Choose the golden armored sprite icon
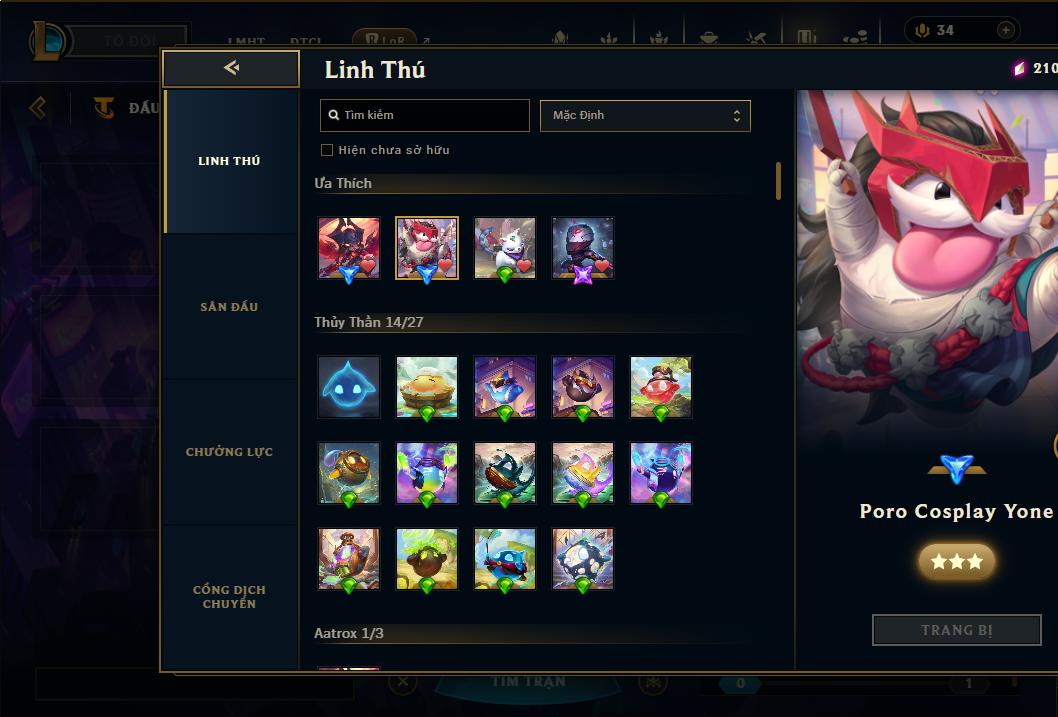The image size is (1058, 717). pos(349,473)
